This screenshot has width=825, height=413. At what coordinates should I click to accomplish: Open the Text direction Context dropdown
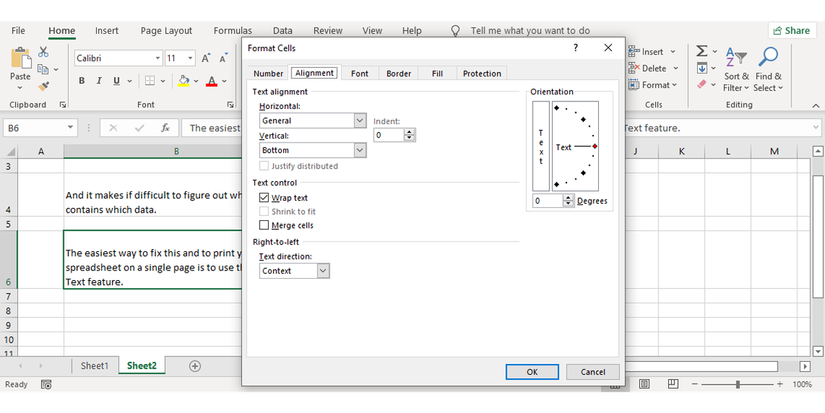tap(324, 271)
